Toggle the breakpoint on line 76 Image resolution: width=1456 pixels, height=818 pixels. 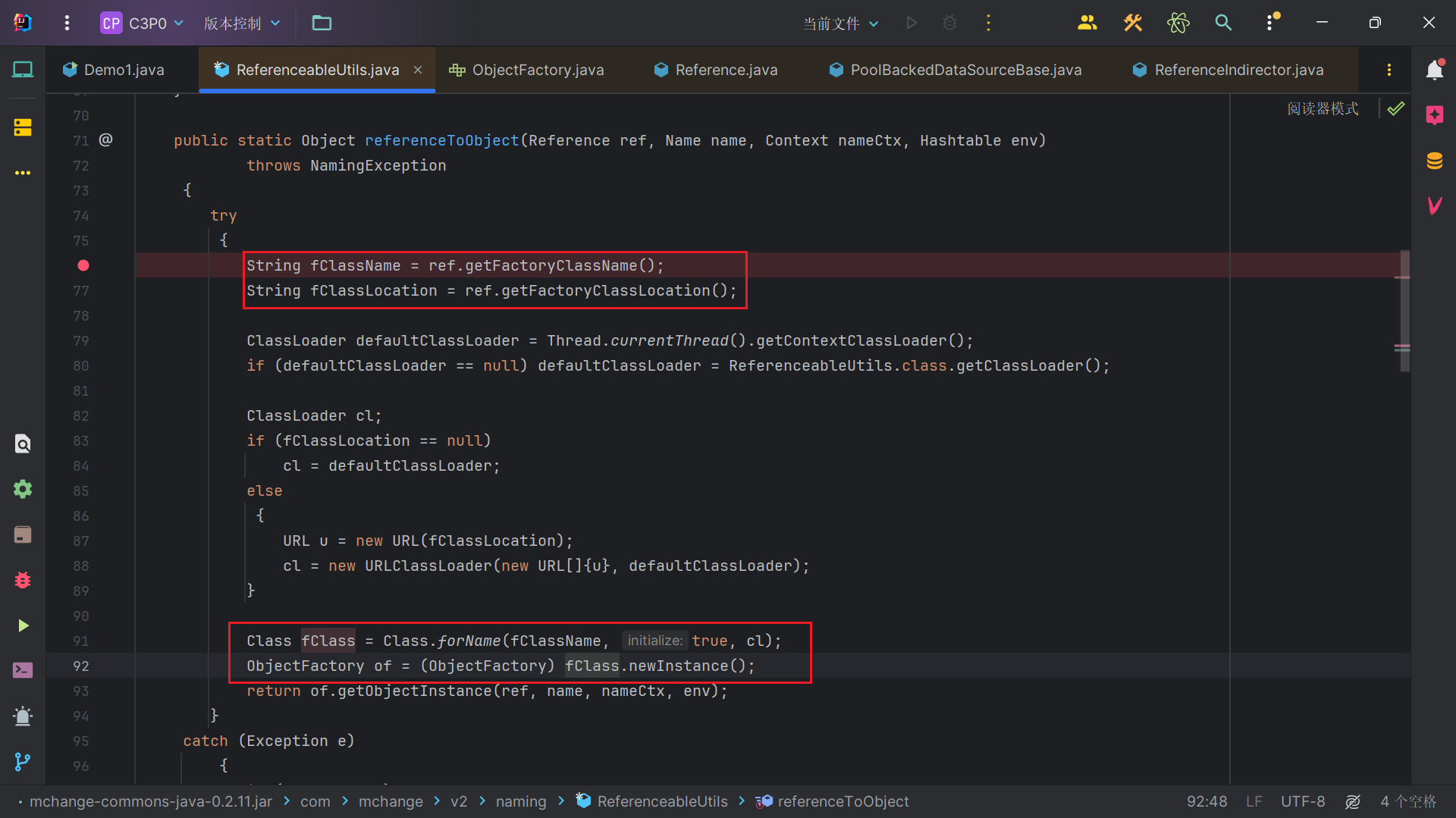click(x=83, y=265)
